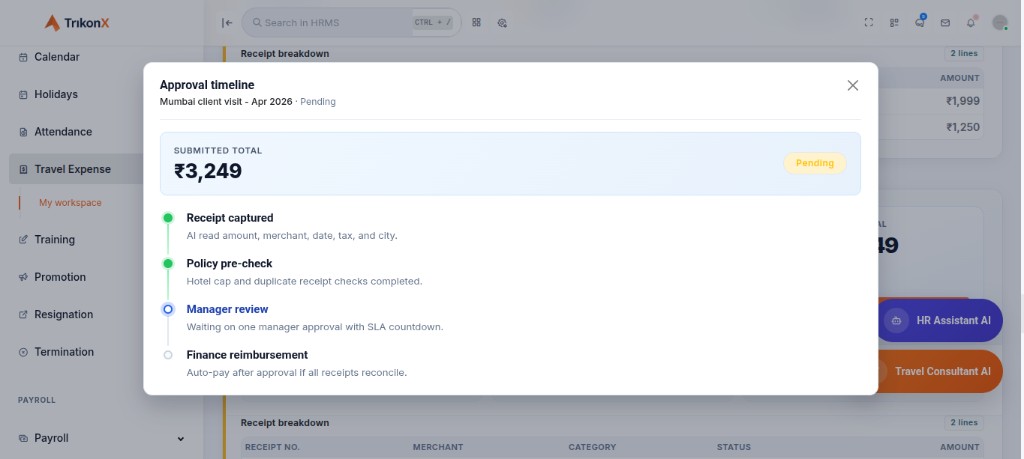This screenshot has height=459, width=1024.
Task: Open the notifications bell icon
Action: (970, 23)
